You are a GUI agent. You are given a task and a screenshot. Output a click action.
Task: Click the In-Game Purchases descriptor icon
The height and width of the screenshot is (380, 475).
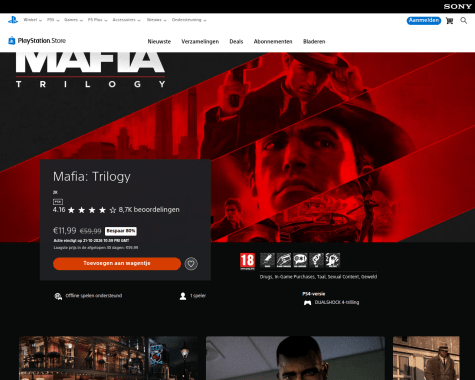[284, 260]
